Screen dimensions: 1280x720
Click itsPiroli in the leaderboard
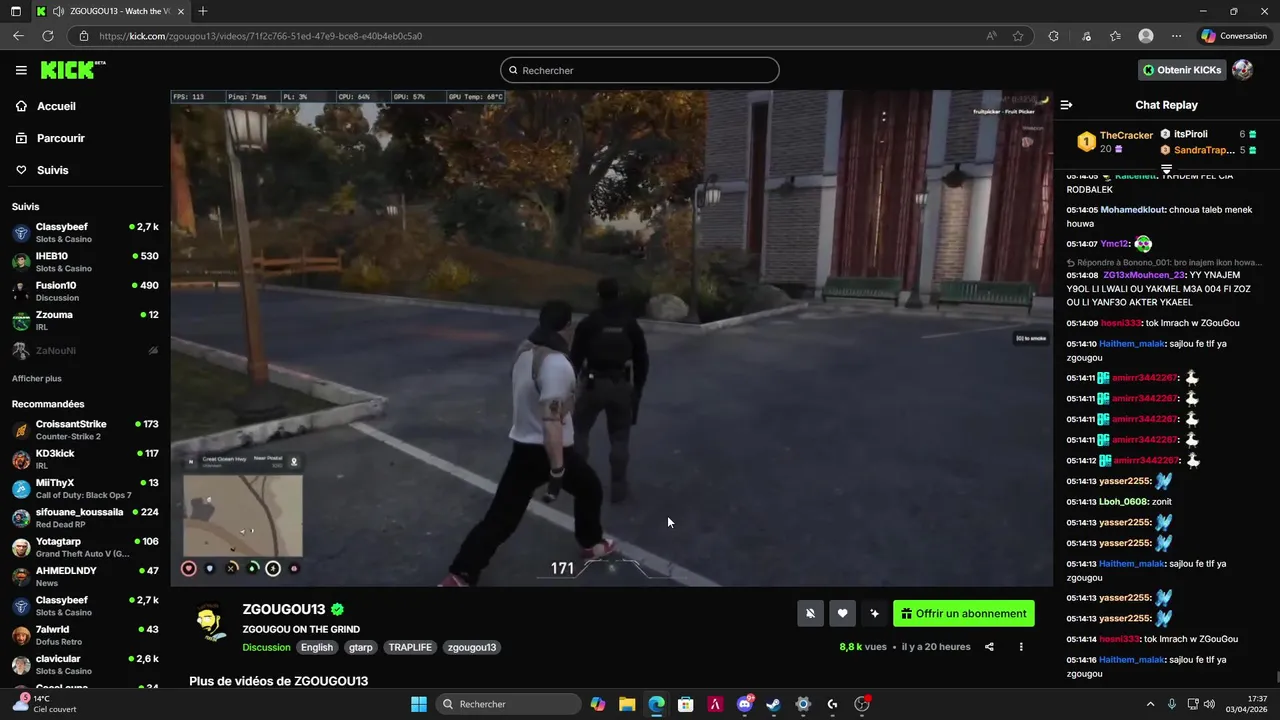tap(1190, 134)
